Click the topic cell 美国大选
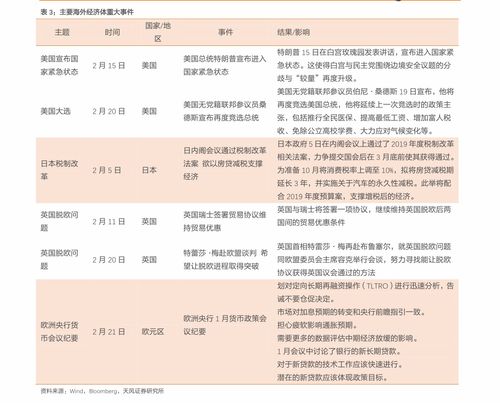 [55, 111]
